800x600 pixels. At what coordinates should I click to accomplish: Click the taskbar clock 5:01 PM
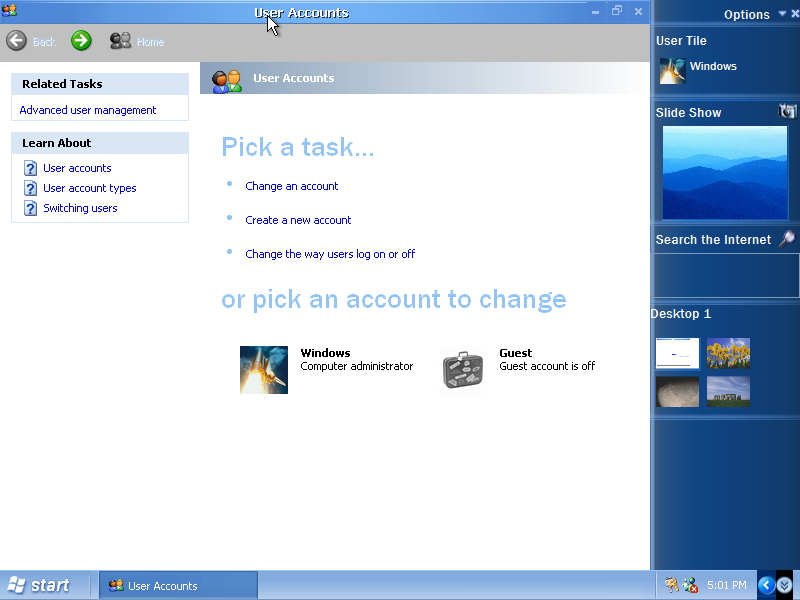[x=727, y=585]
